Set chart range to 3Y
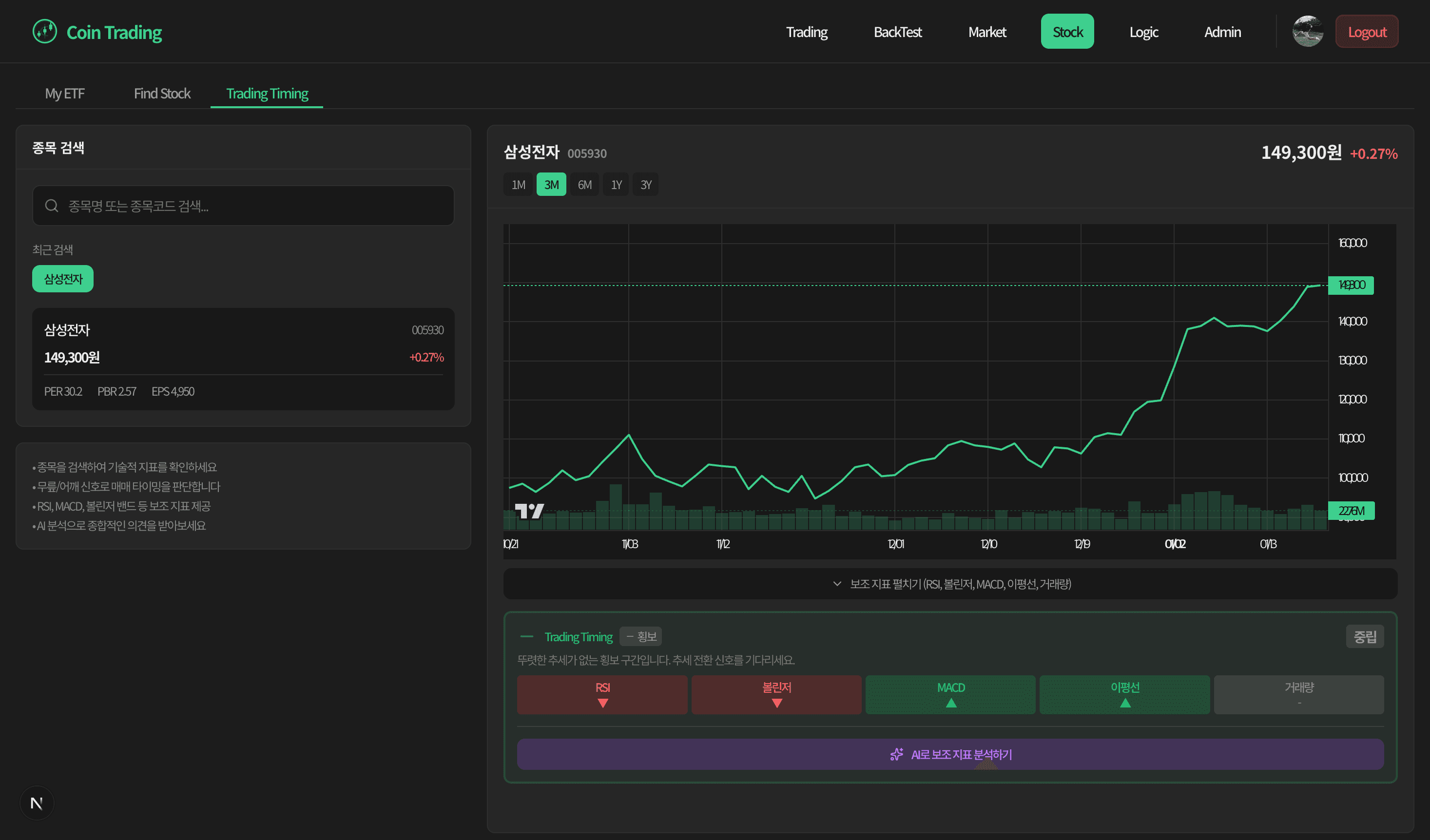Viewport: 1430px width, 840px height. [x=646, y=184]
